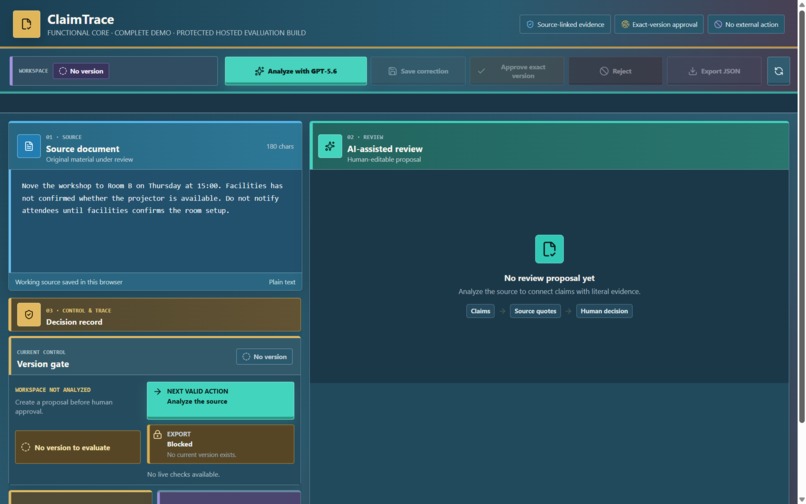This screenshot has width=806, height=504.
Task: Click Working source saved in this browser
Action: (x=68, y=282)
